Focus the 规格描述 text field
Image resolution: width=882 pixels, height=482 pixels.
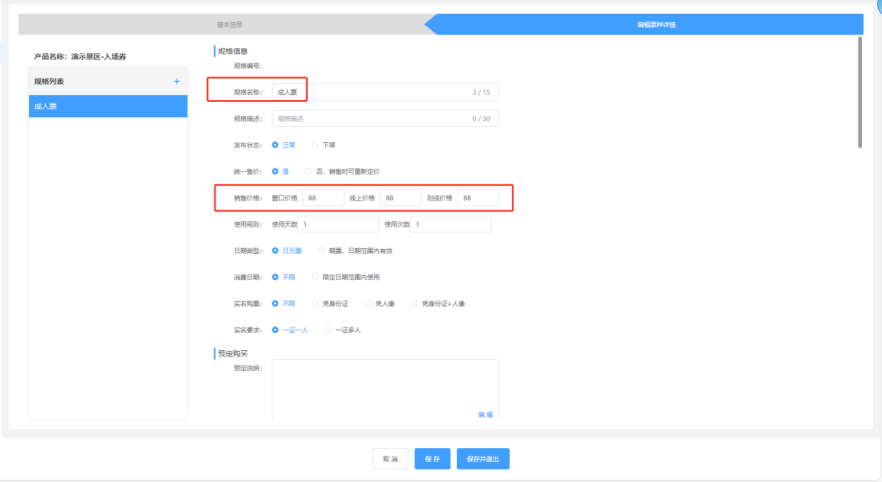point(384,119)
